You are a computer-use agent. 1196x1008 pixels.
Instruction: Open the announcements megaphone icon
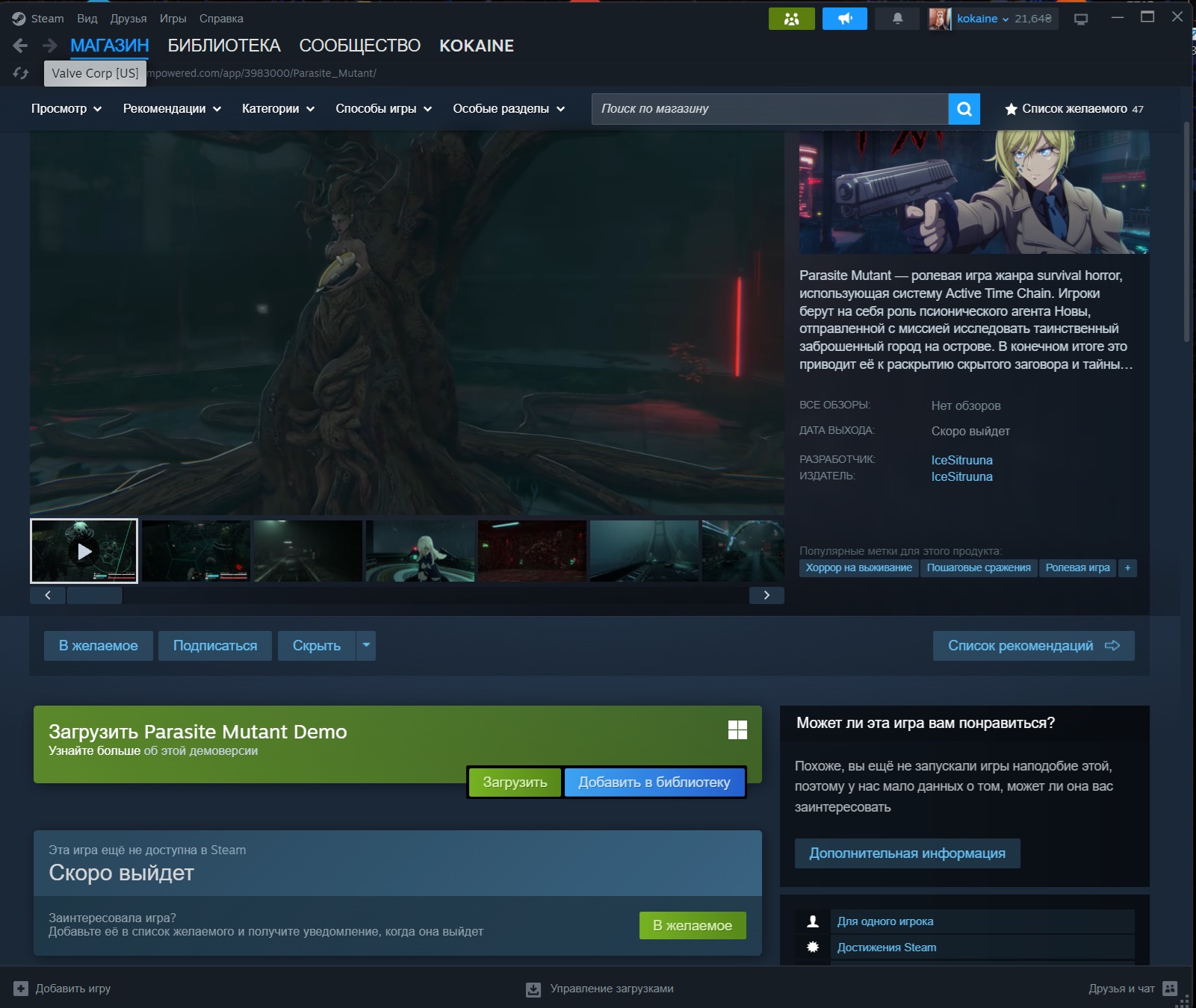coord(844,19)
